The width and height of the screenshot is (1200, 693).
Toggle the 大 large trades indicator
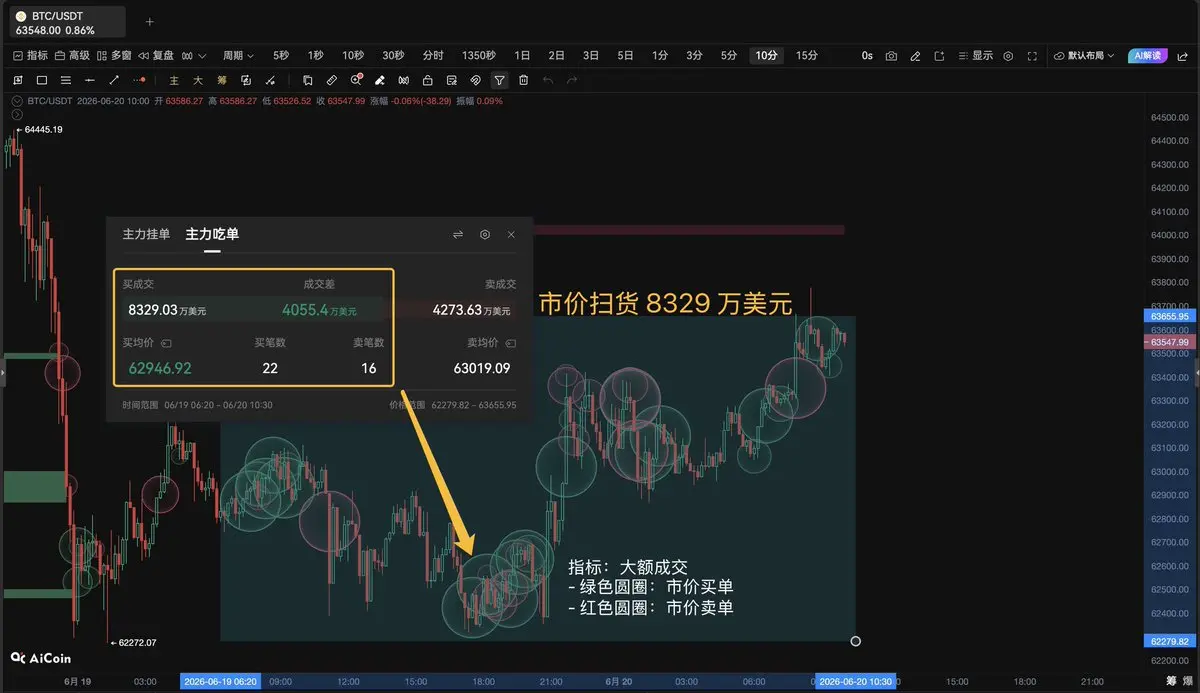point(198,80)
